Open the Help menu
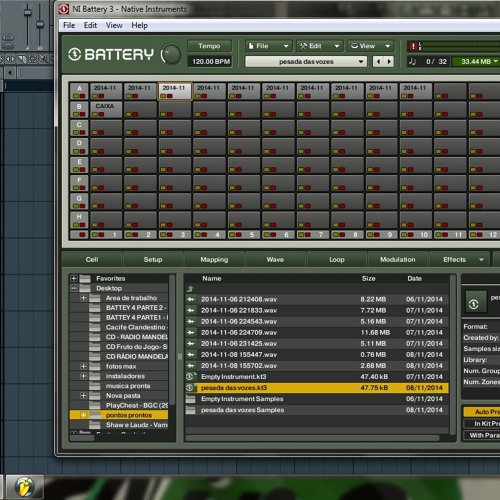Screen dimensions: 500x500 click(139, 25)
